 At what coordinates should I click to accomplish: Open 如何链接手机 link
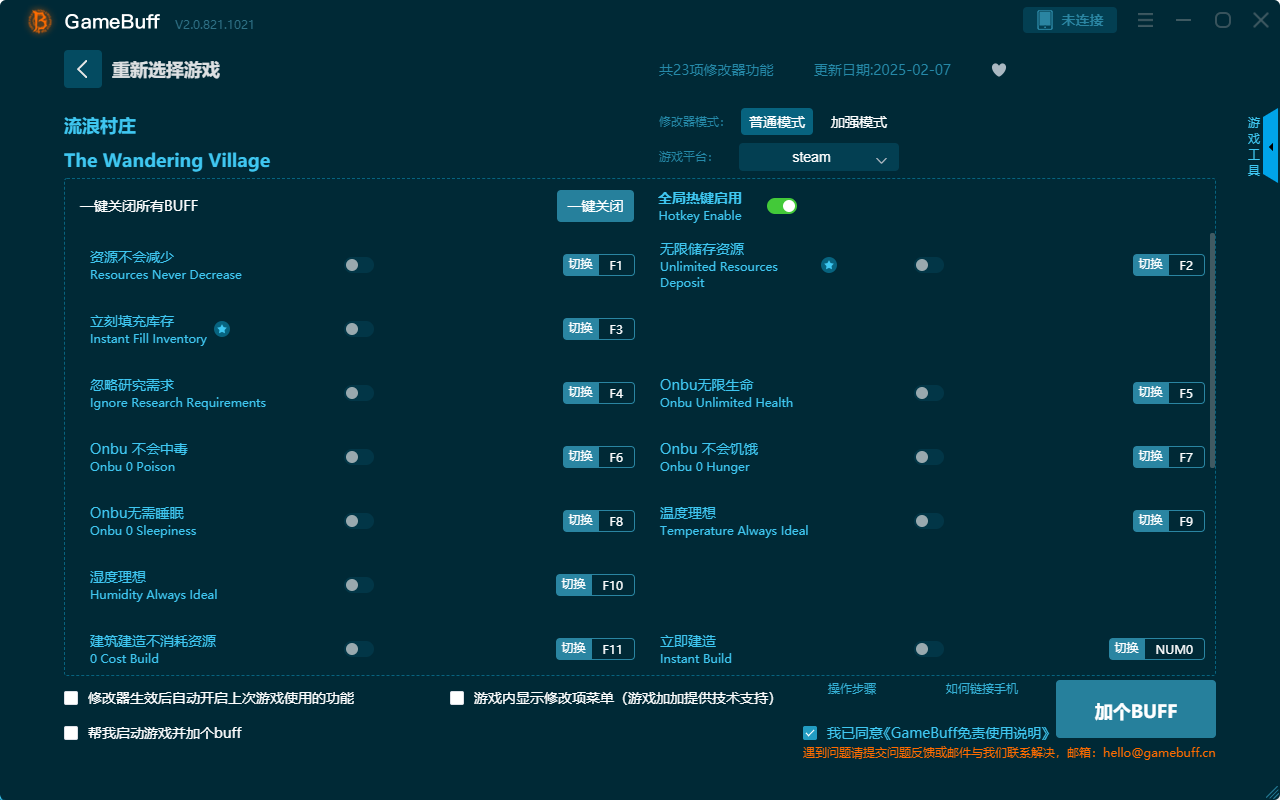(982, 689)
